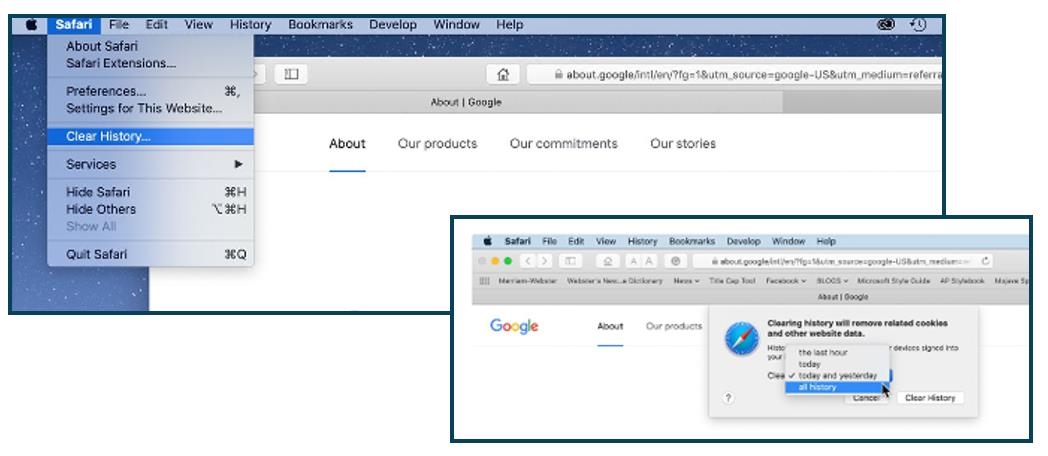Click the address bar in the top Safari window

(x=734, y=74)
